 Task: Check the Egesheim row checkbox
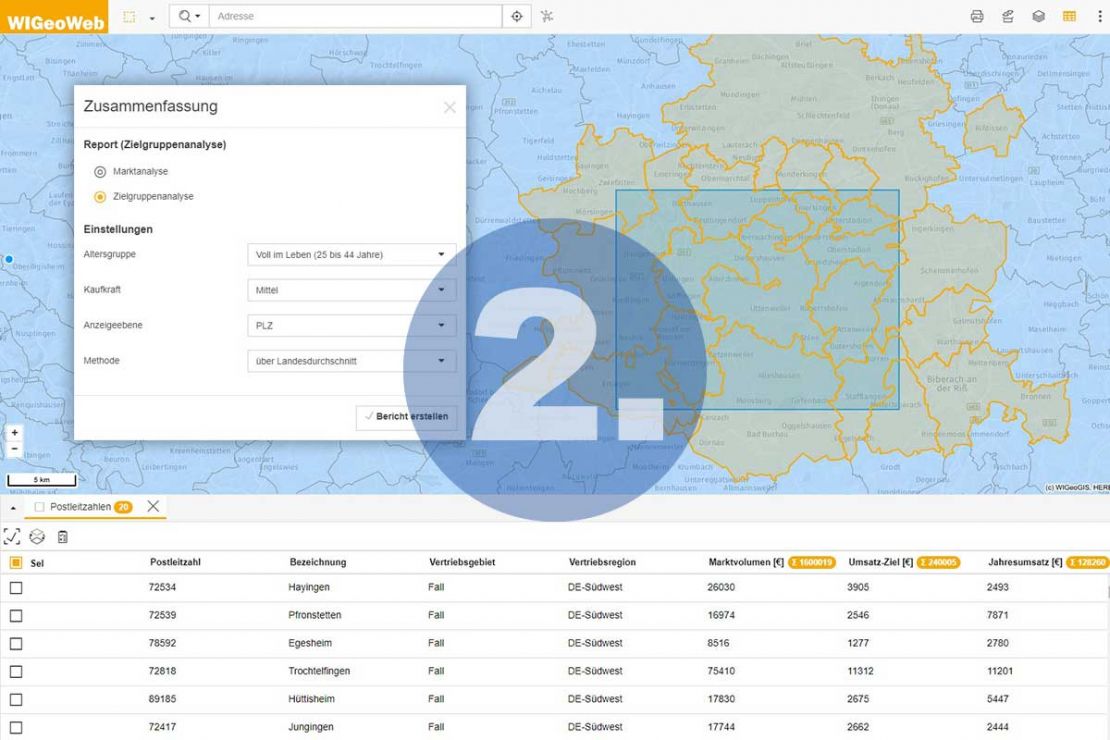point(16,644)
